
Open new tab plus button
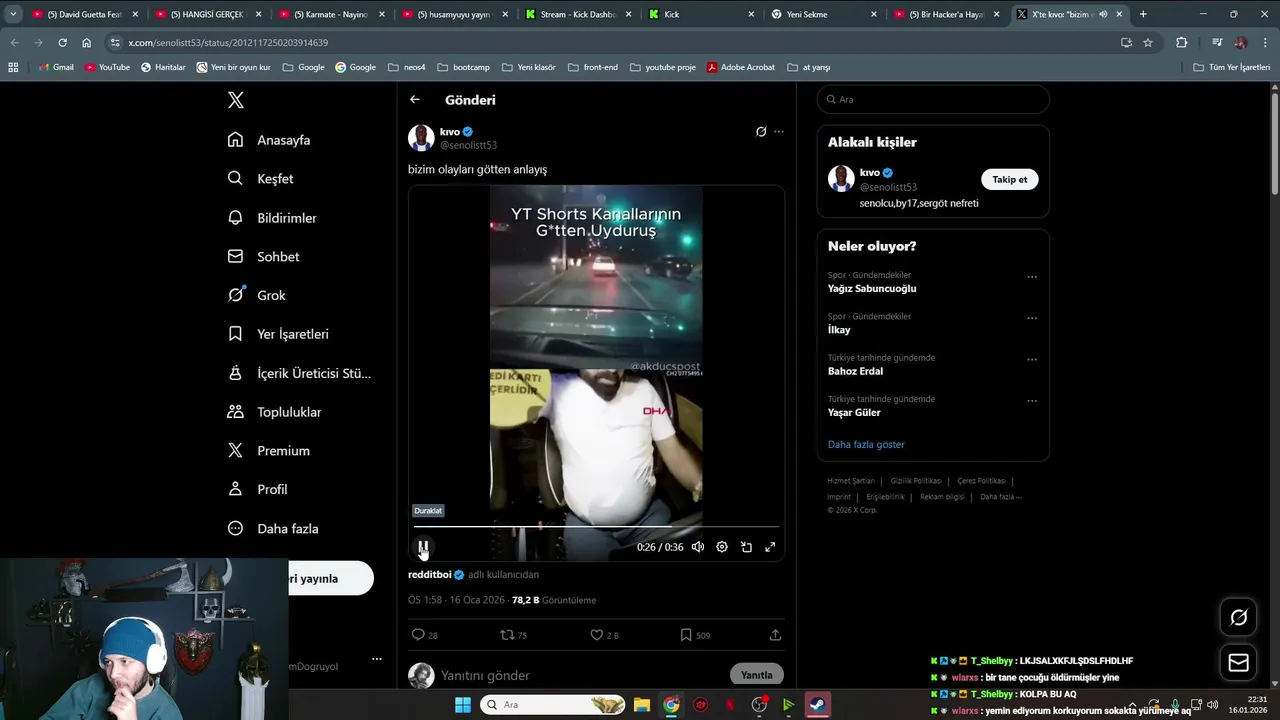(1143, 14)
